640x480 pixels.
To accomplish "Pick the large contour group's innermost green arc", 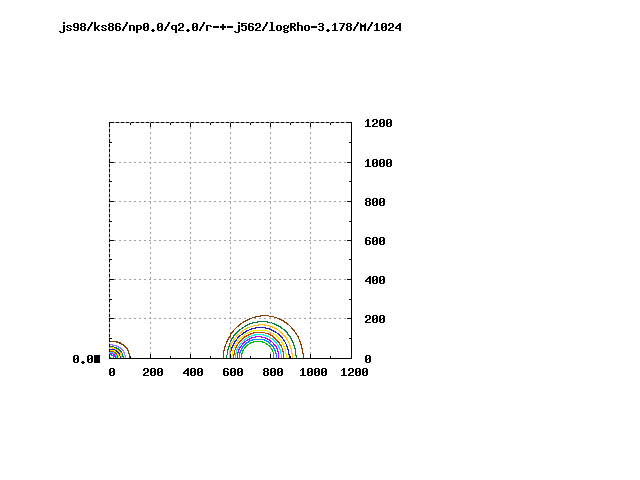I will coord(258,341).
